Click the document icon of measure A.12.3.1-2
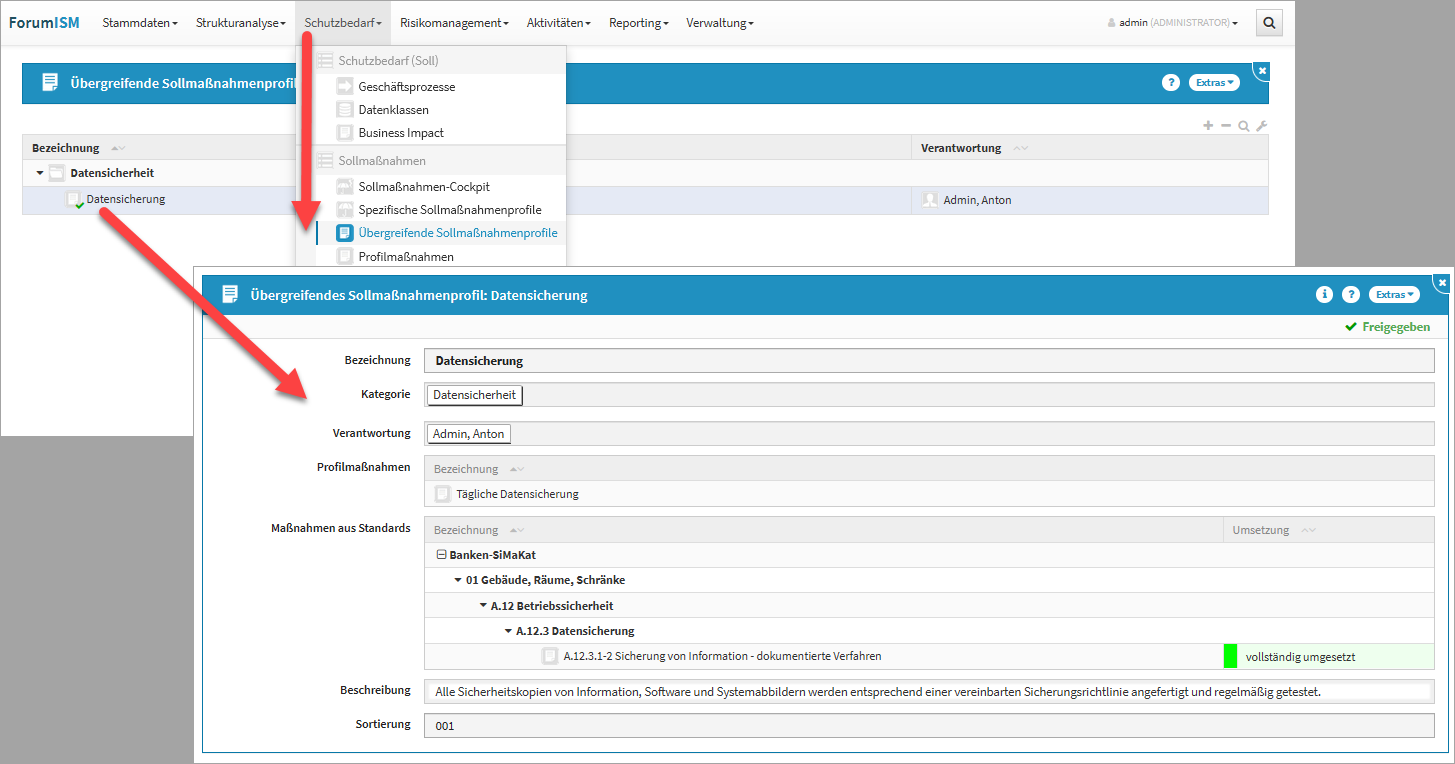 549,656
